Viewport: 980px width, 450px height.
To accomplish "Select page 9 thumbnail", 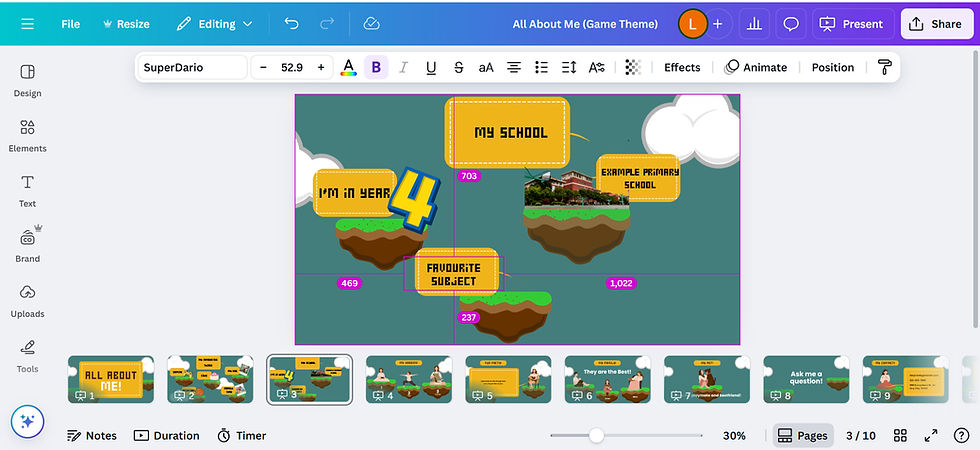I will point(906,379).
